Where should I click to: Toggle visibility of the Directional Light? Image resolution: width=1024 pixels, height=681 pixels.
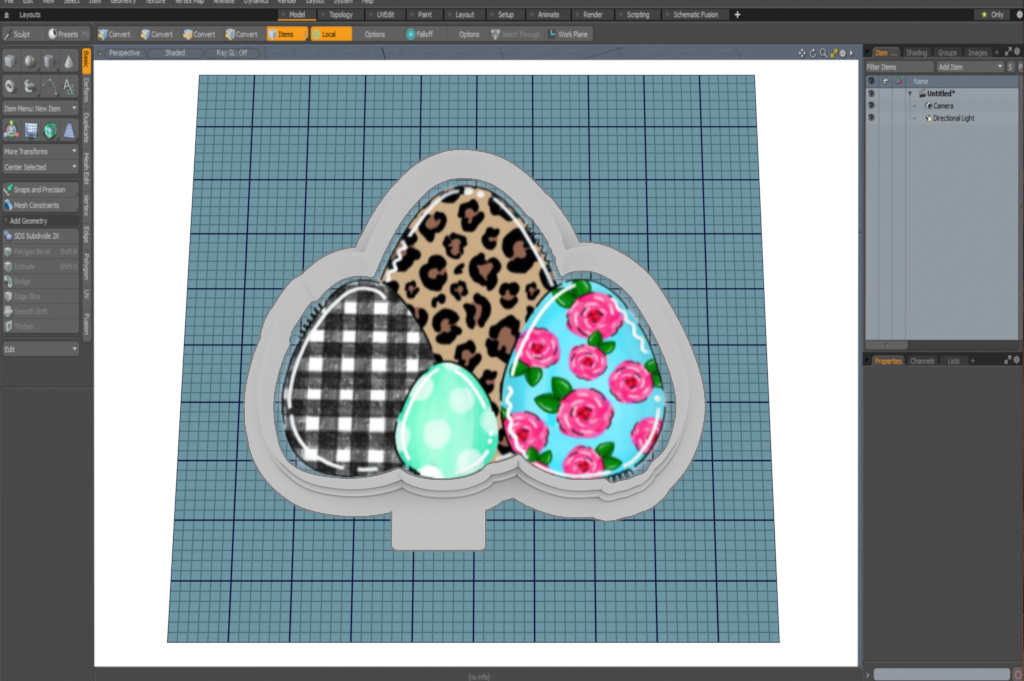click(871, 118)
